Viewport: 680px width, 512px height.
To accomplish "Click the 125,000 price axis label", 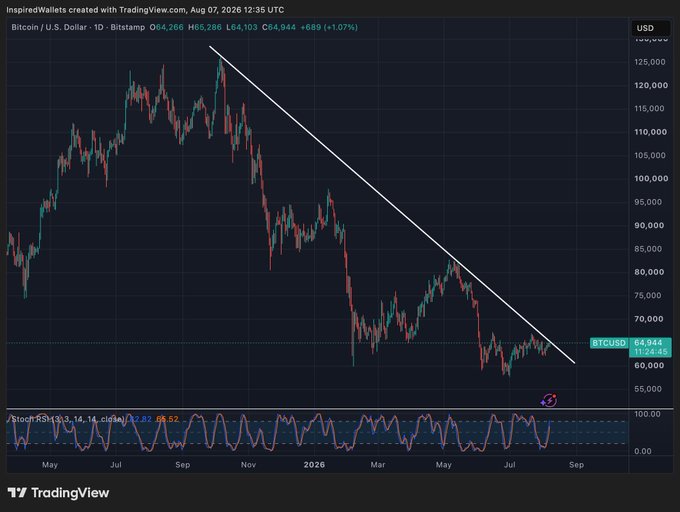I will (650, 62).
